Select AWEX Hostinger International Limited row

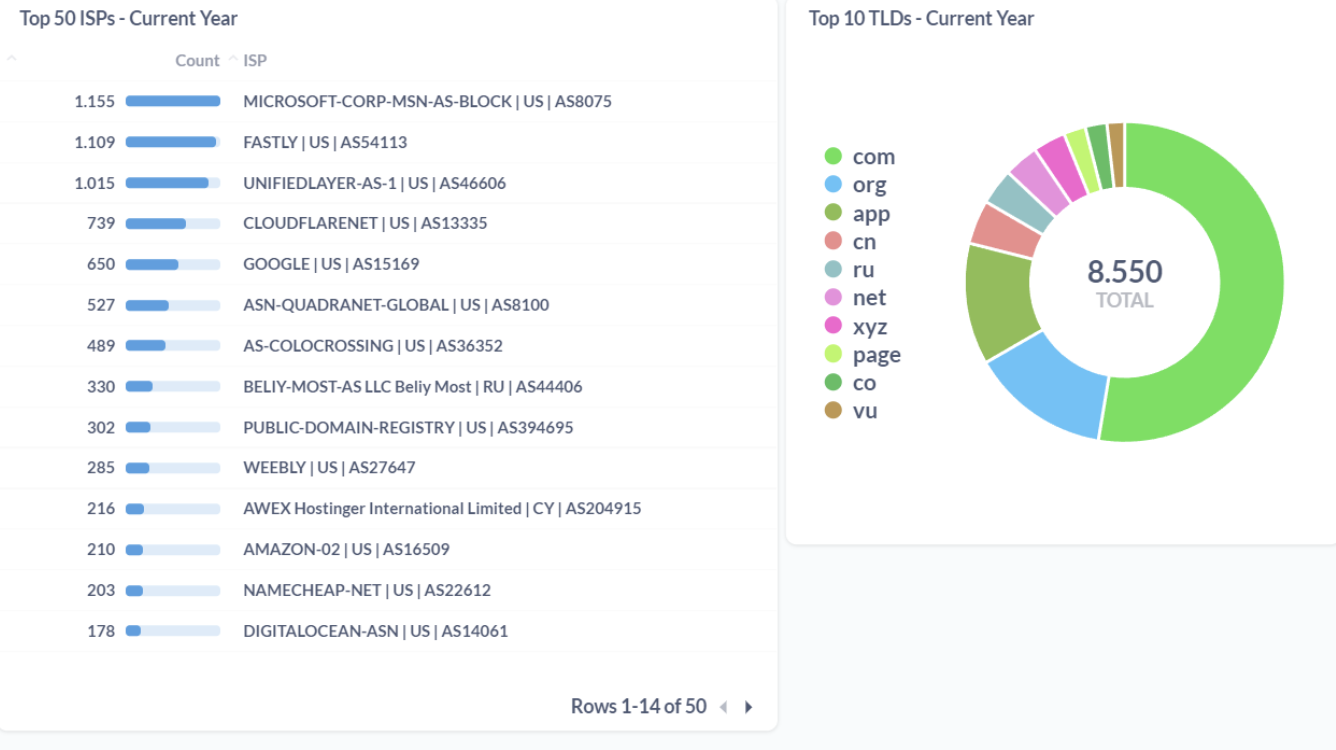(x=388, y=508)
